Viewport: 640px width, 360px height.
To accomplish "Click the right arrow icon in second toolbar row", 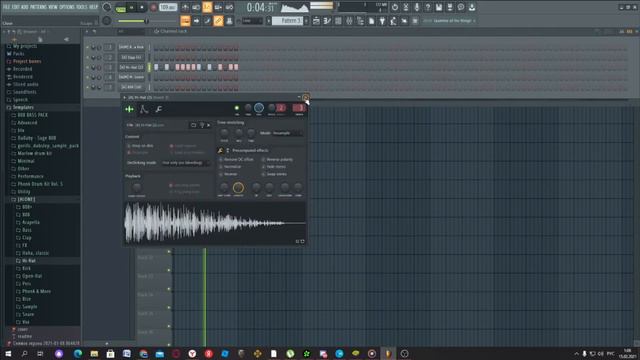I will [x=196, y=21].
